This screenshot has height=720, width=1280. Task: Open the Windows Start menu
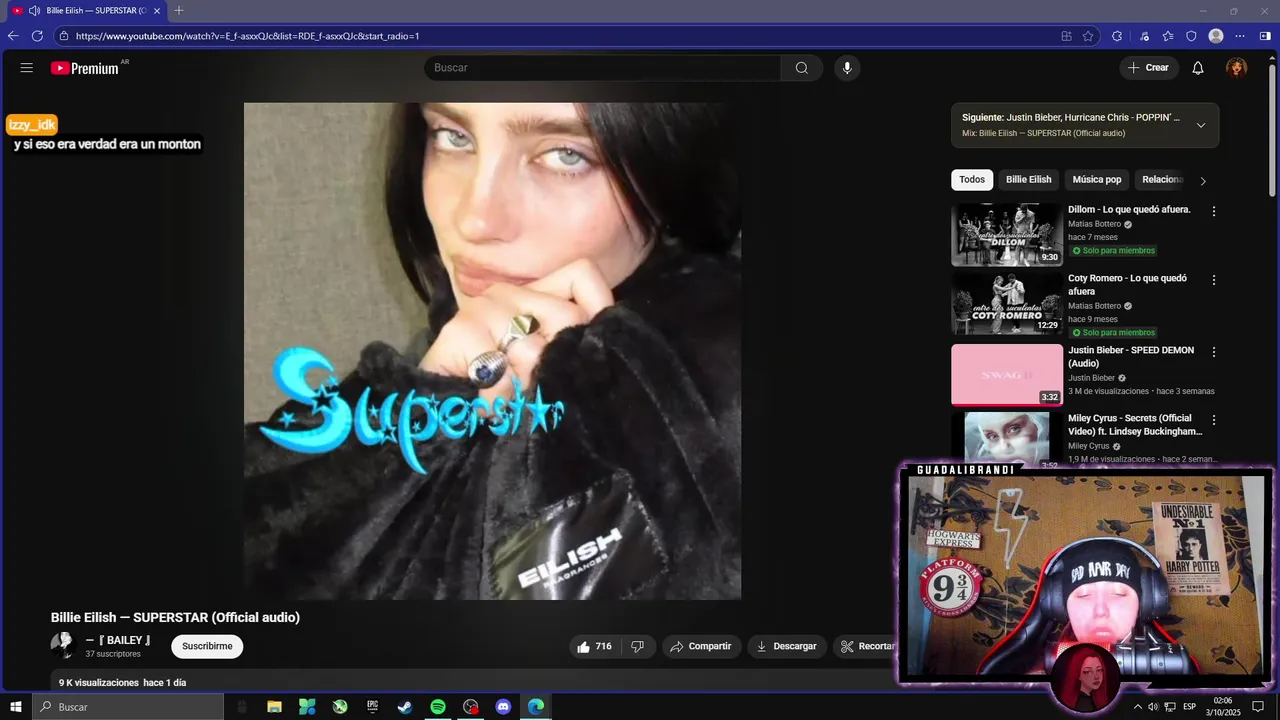pos(16,707)
